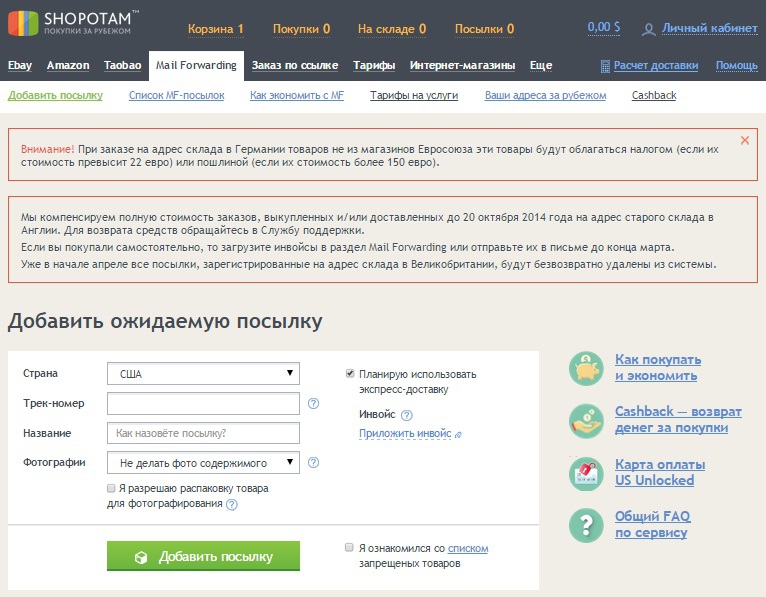Focus the Название input field

[203, 433]
